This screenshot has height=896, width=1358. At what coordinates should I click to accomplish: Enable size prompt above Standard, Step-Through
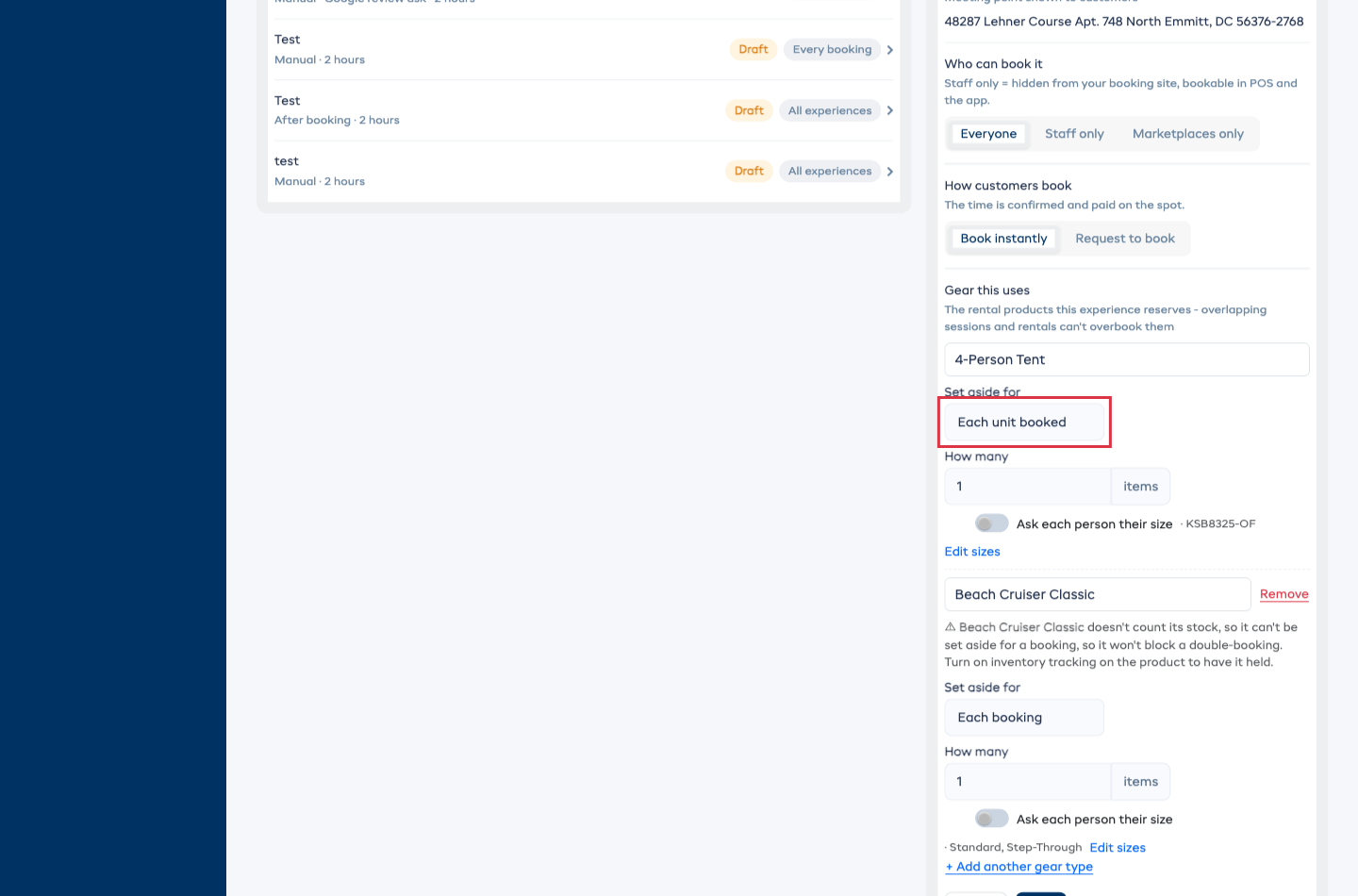pos(992,819)
